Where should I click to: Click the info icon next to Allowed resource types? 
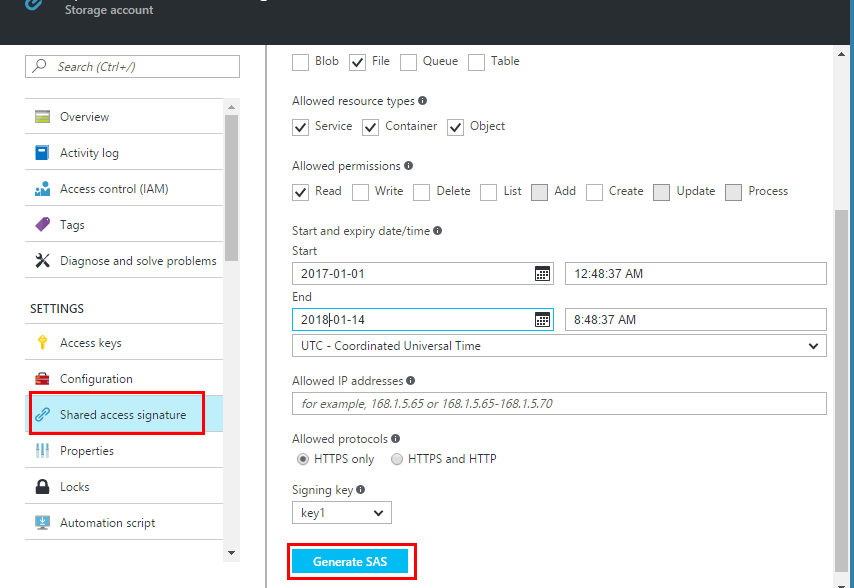[423, 101]
